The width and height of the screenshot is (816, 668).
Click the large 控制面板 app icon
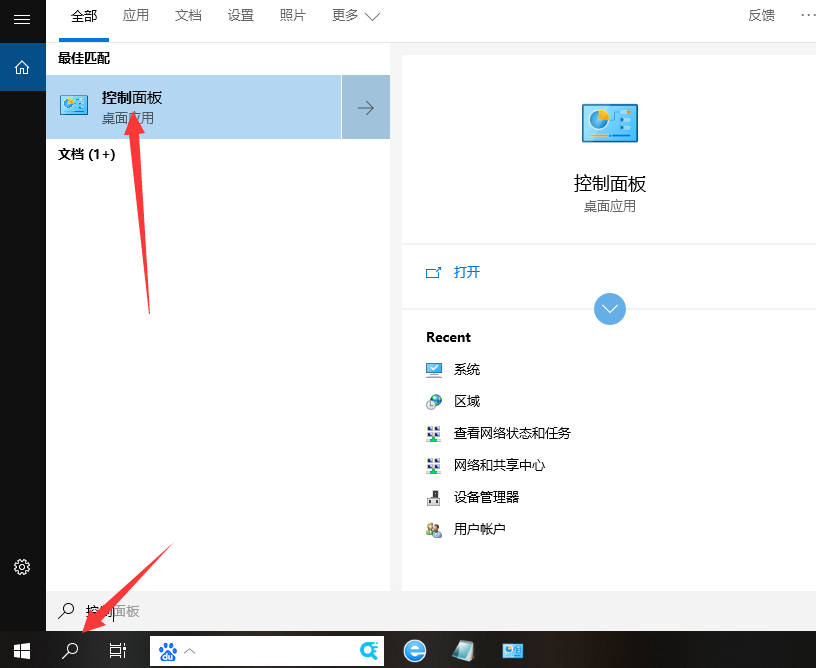pos(609,123)
